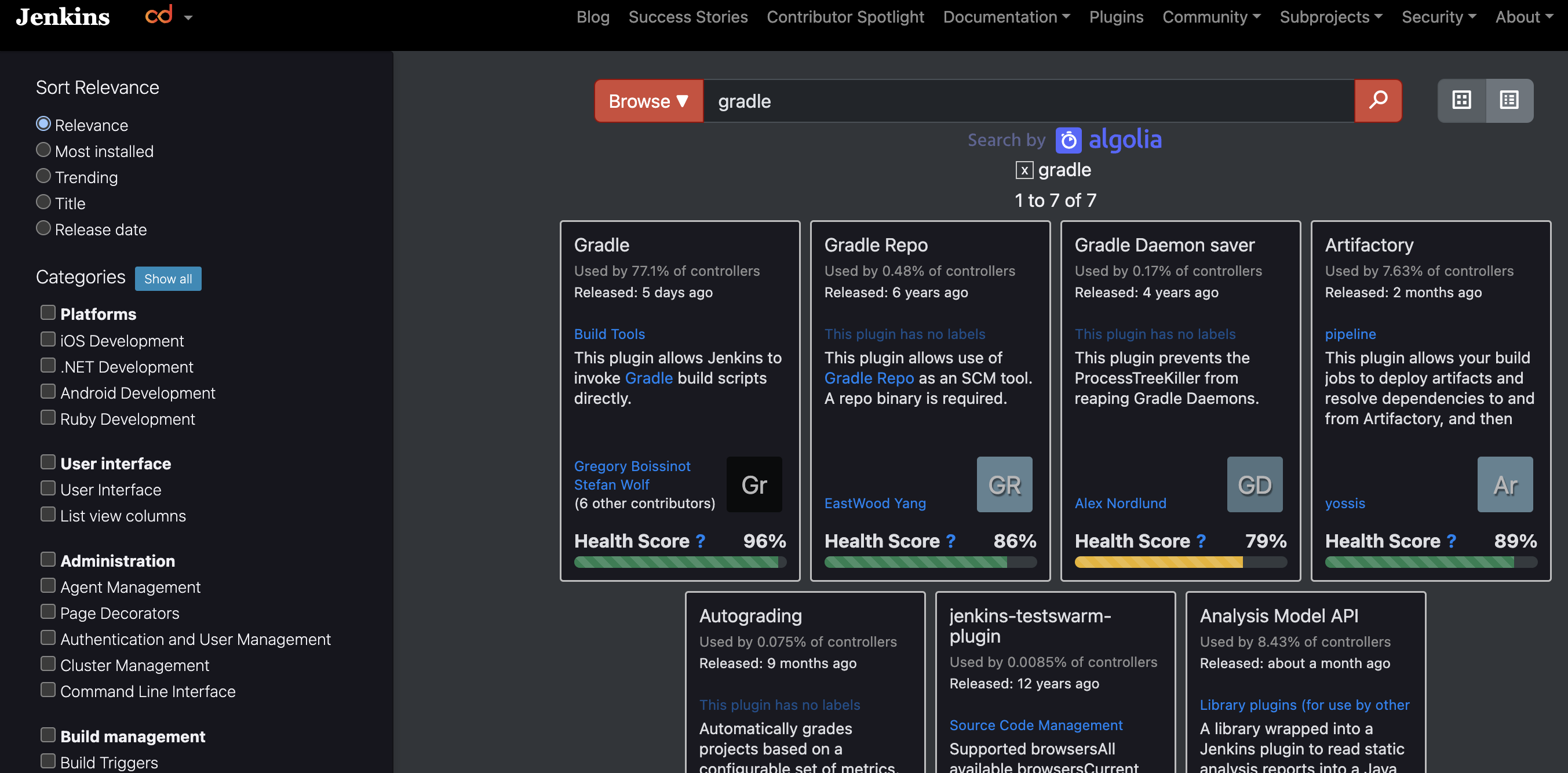Go to the Blog page
Image resolution: width=1568 pixels, height=773 pixels.
[x=592, y=17]
